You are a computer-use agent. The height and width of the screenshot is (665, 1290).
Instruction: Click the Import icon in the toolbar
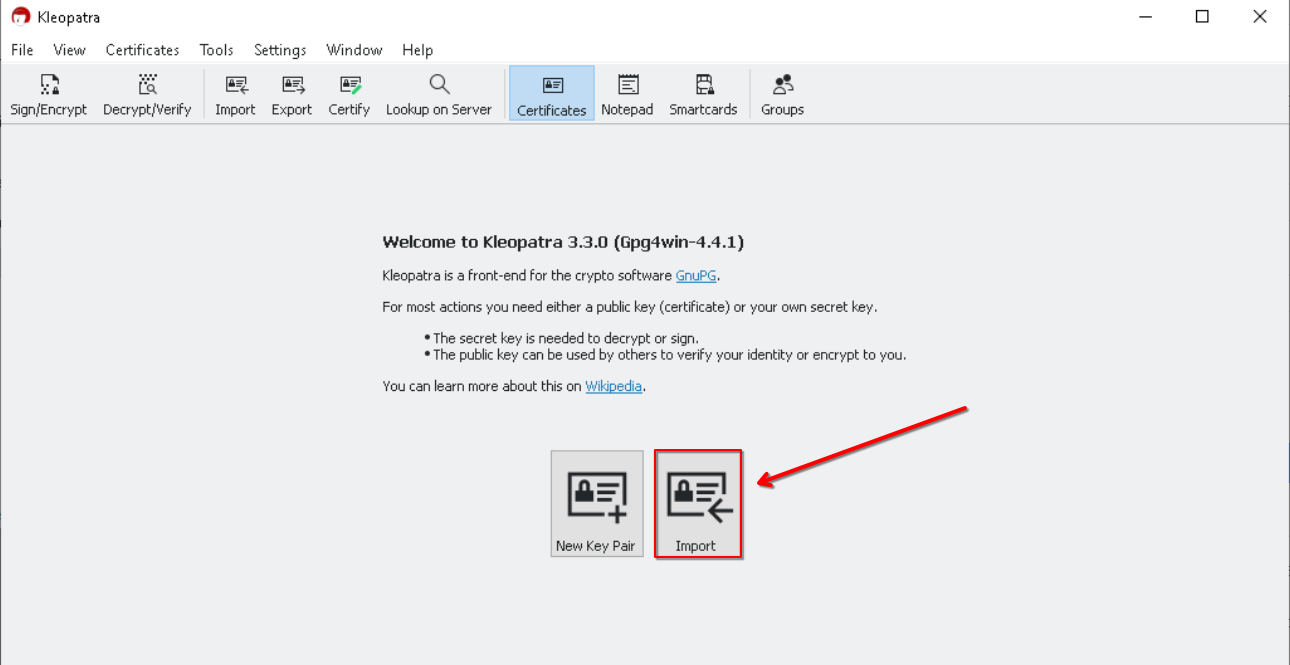pyautogui.click(x=235, y=95)
